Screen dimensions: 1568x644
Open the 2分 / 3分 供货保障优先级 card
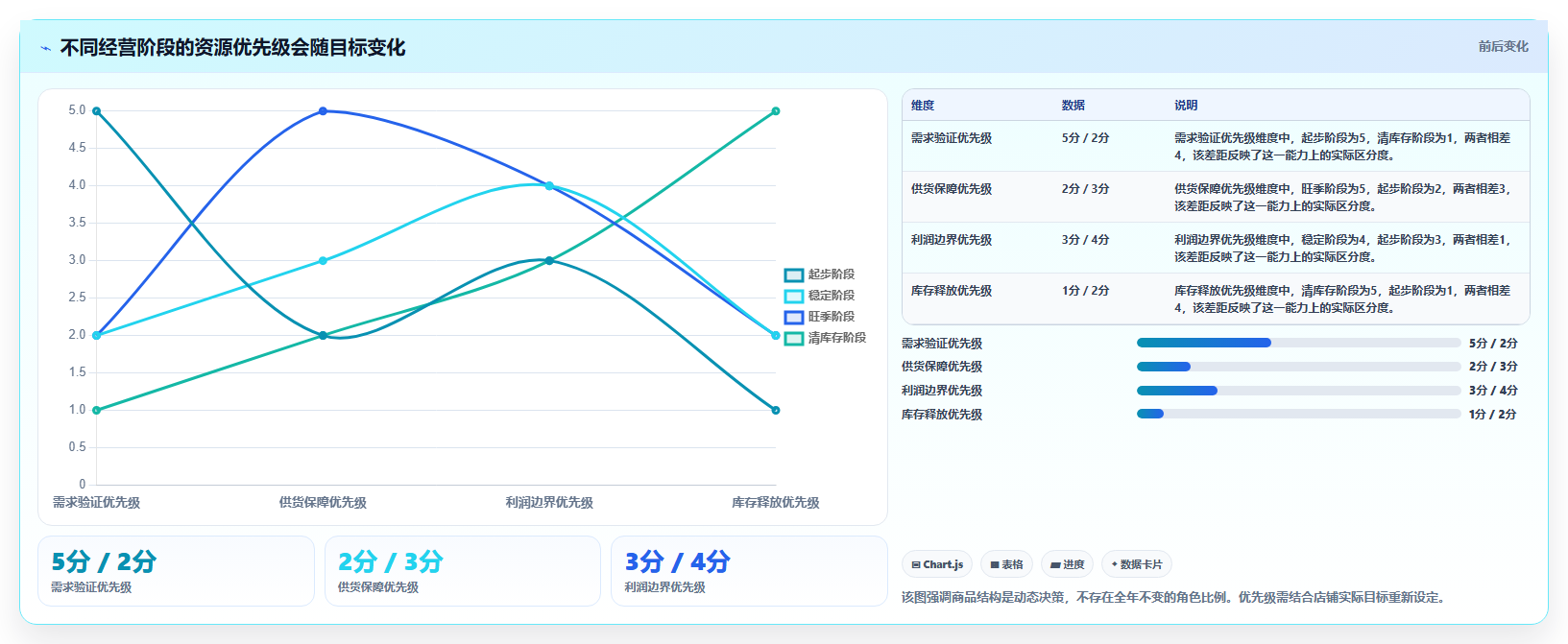click(x=463, y=571)
